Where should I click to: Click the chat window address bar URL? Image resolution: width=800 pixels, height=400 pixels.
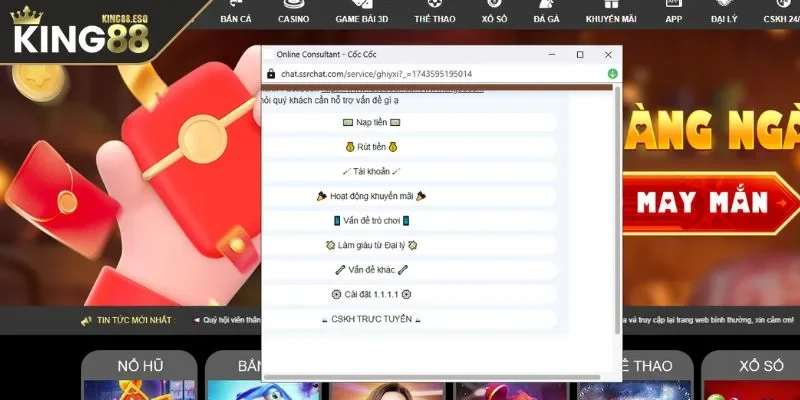[377, 74]
